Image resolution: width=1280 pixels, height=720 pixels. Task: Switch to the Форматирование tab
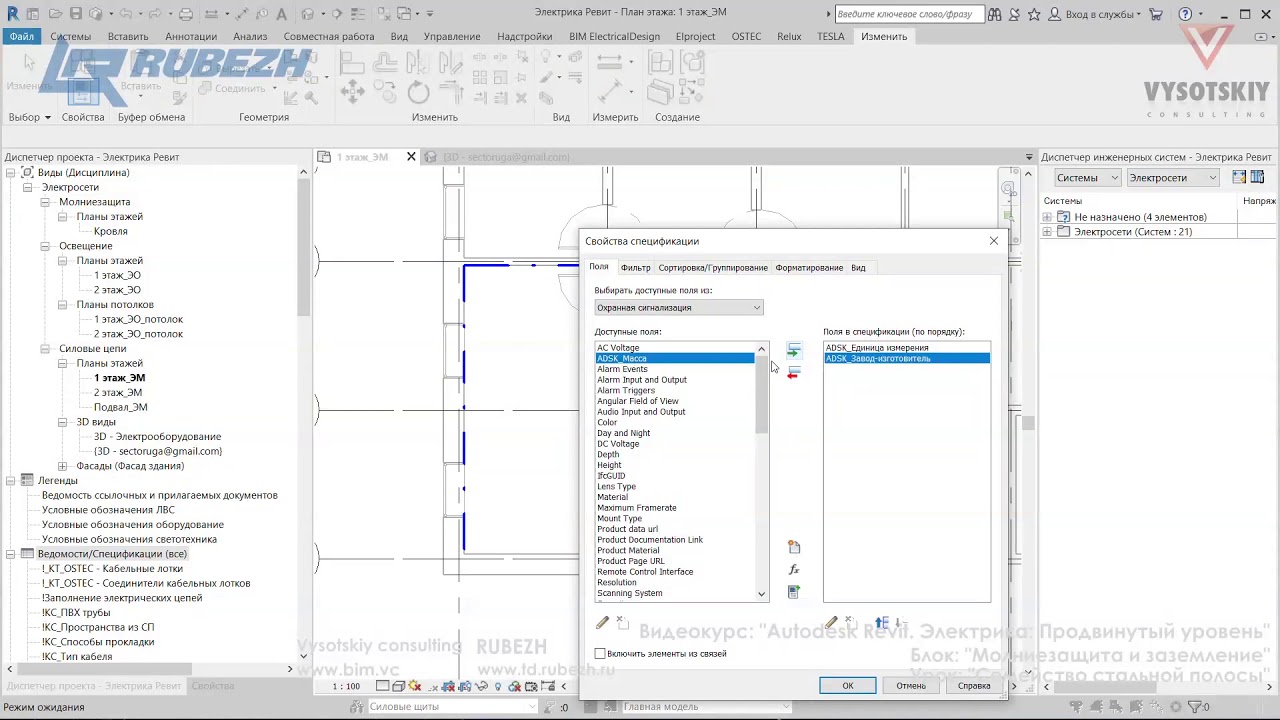coord(809,268)
